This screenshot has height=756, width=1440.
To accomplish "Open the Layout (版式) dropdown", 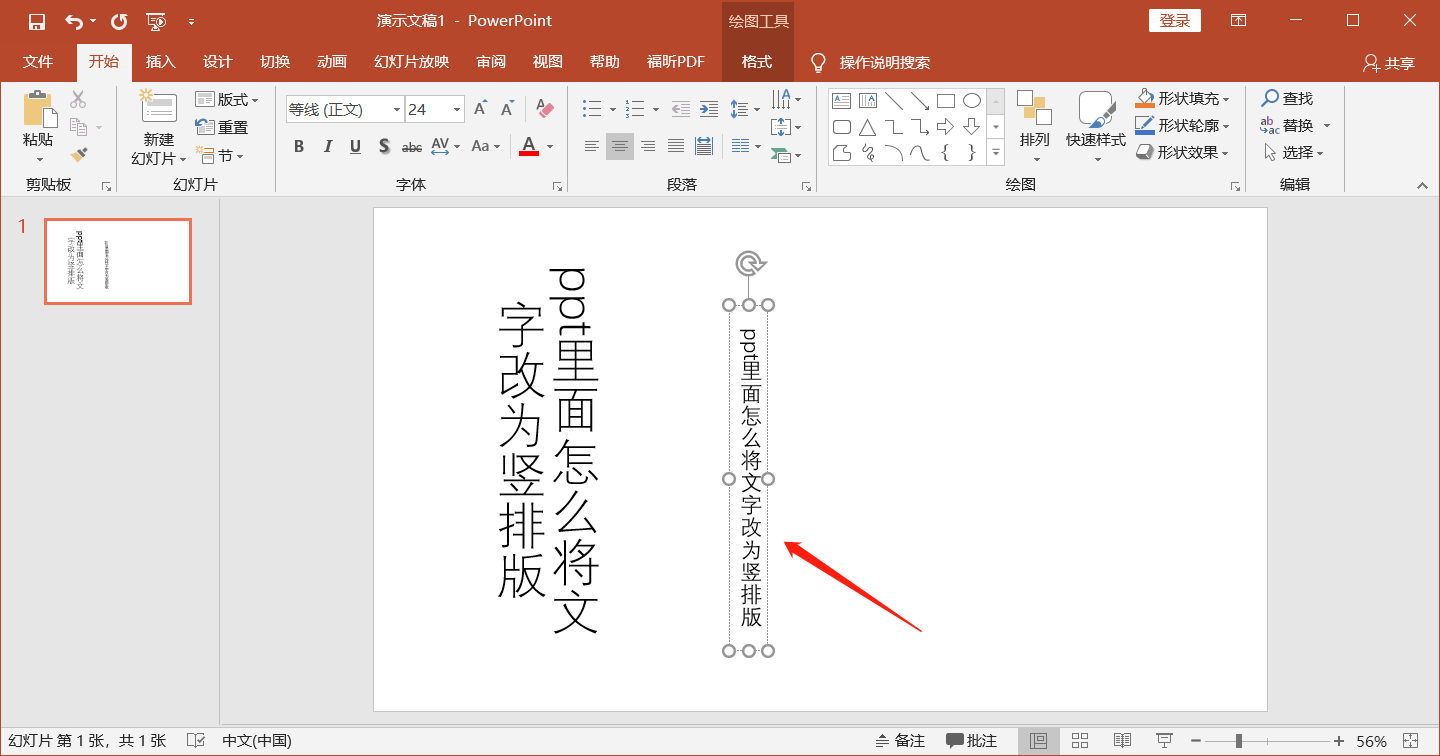I will (x=227, y=100).
